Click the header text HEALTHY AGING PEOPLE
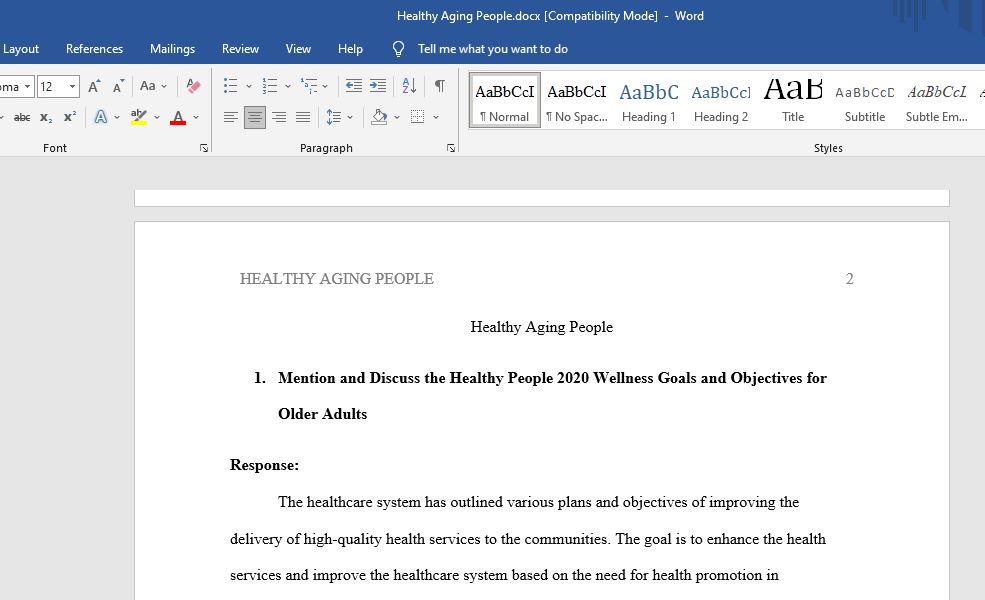 337,279
